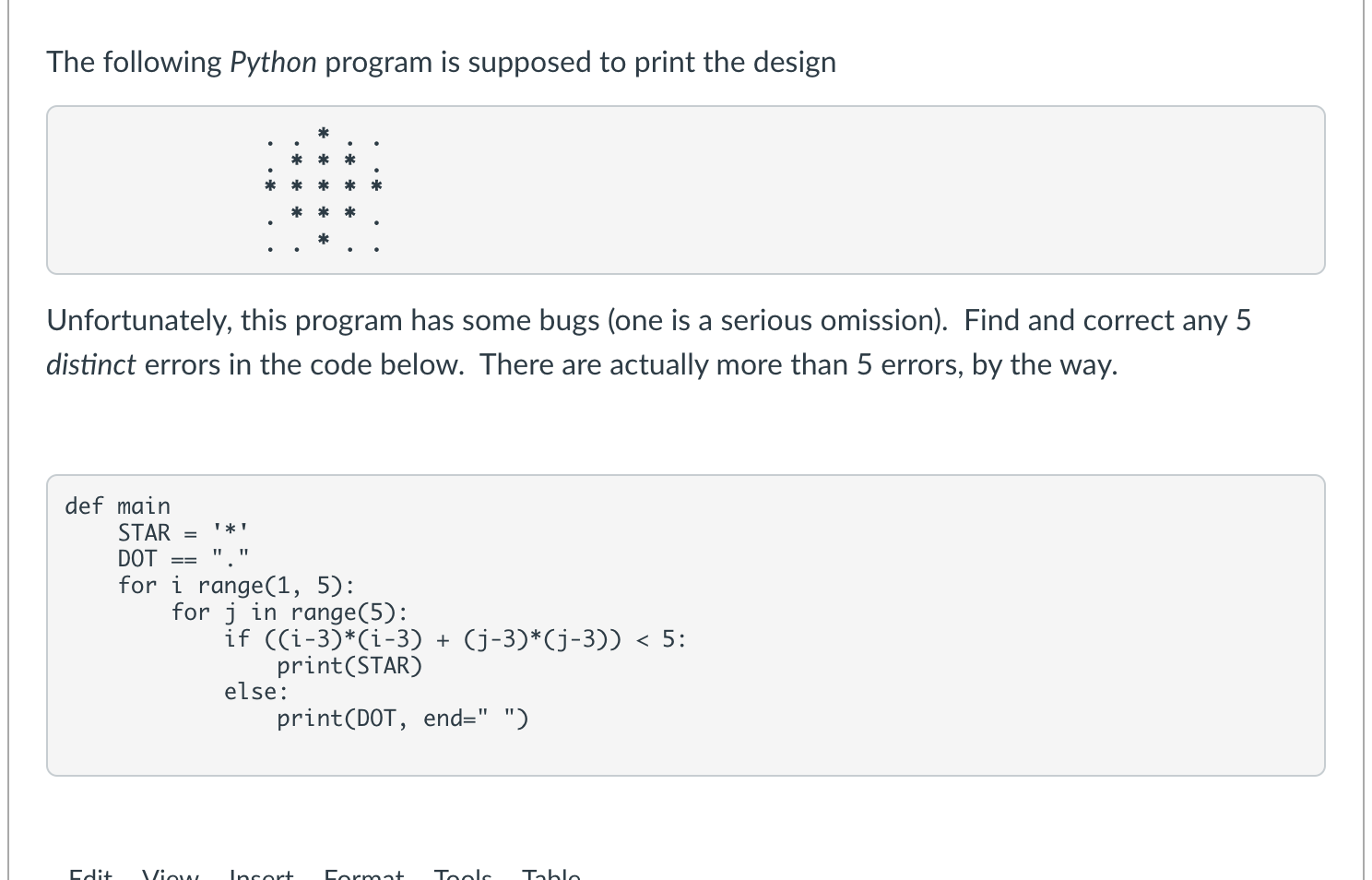
Task: Click the else: code line
Action: [256, 691]
